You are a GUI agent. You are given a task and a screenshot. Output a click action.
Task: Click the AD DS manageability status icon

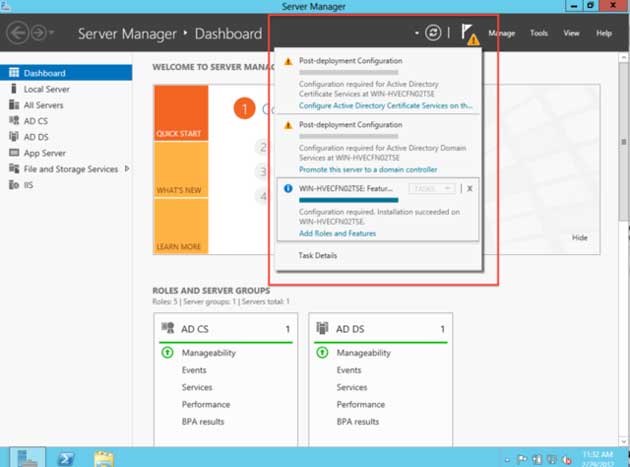[322, 353]
